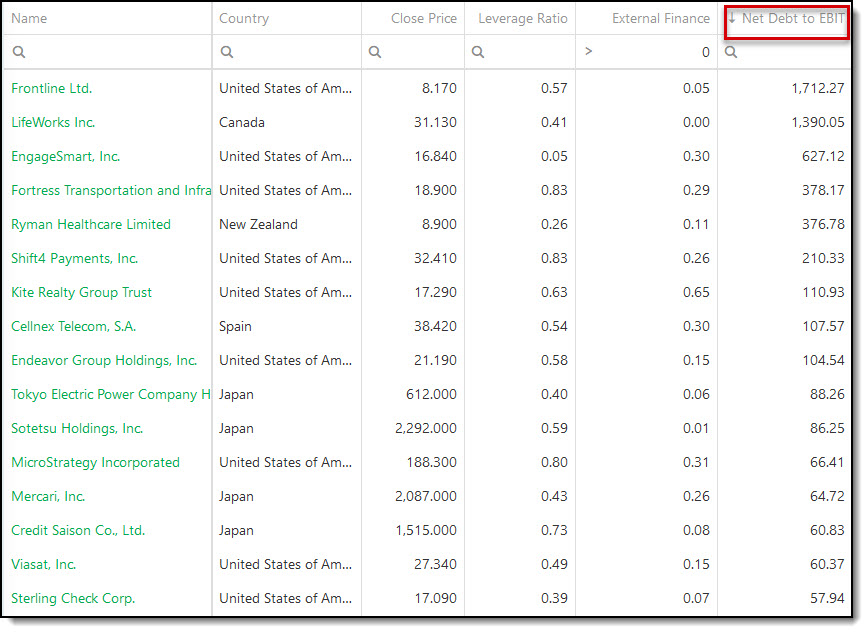The height and width of the screenshot is (633, 868).
Task: Select the 376.78 Net Debt to EBIT value
Action: coord(823,224)
